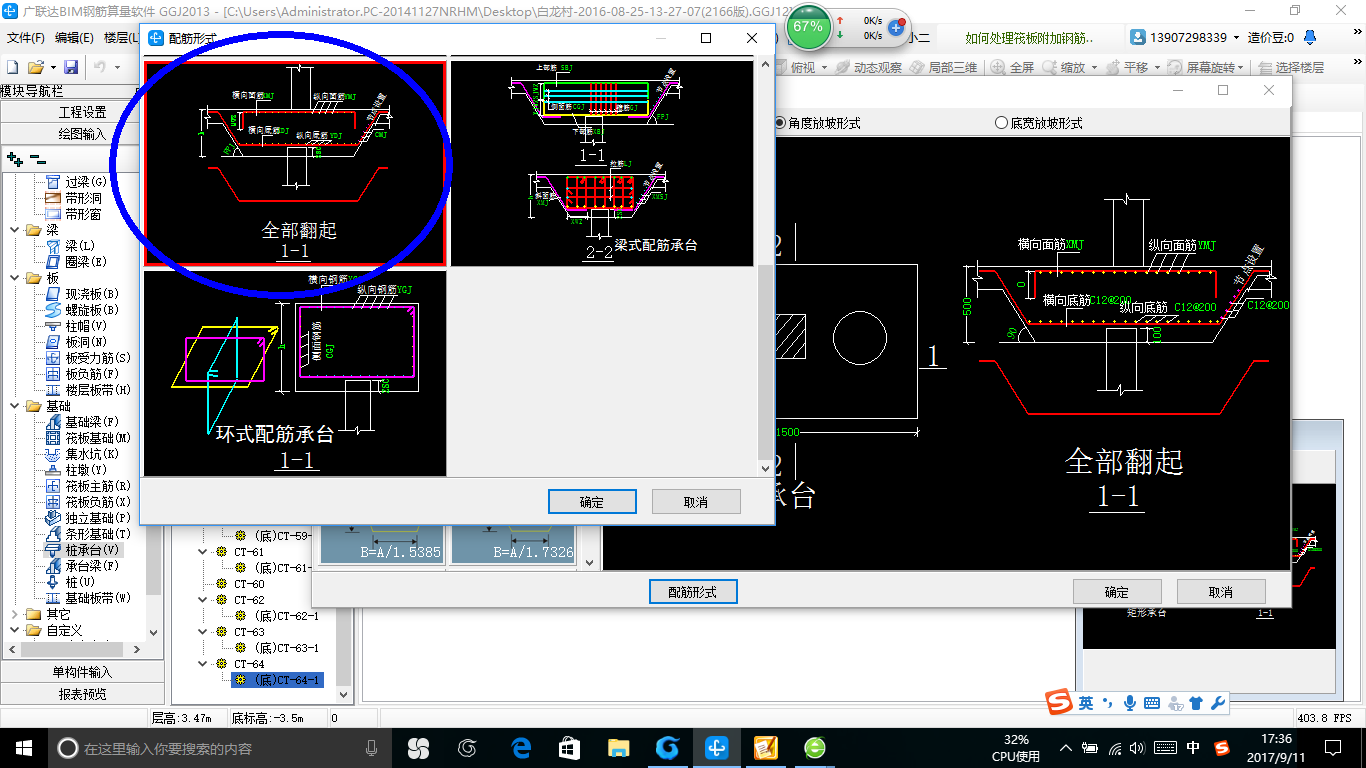This screenshot has height=768, width=1366.
Task: Select 柱帽(V) component item
Action: click(x=86, y=326)
